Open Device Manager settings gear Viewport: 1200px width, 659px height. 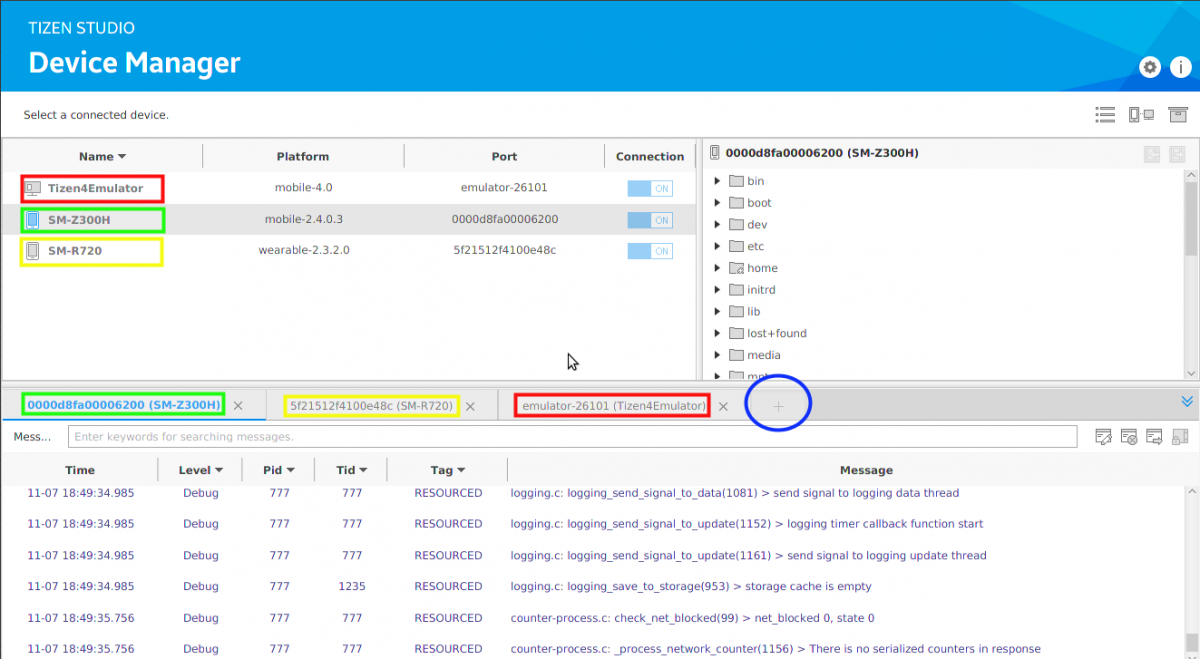point(1150,68)
